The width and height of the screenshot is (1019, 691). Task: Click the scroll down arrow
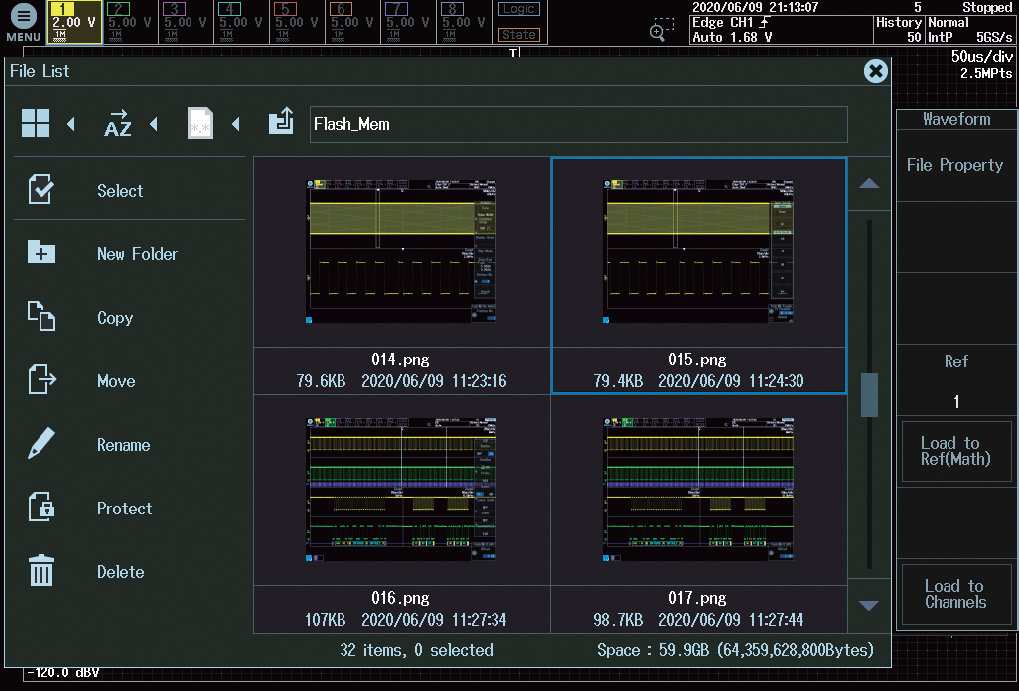click(869, 605)
